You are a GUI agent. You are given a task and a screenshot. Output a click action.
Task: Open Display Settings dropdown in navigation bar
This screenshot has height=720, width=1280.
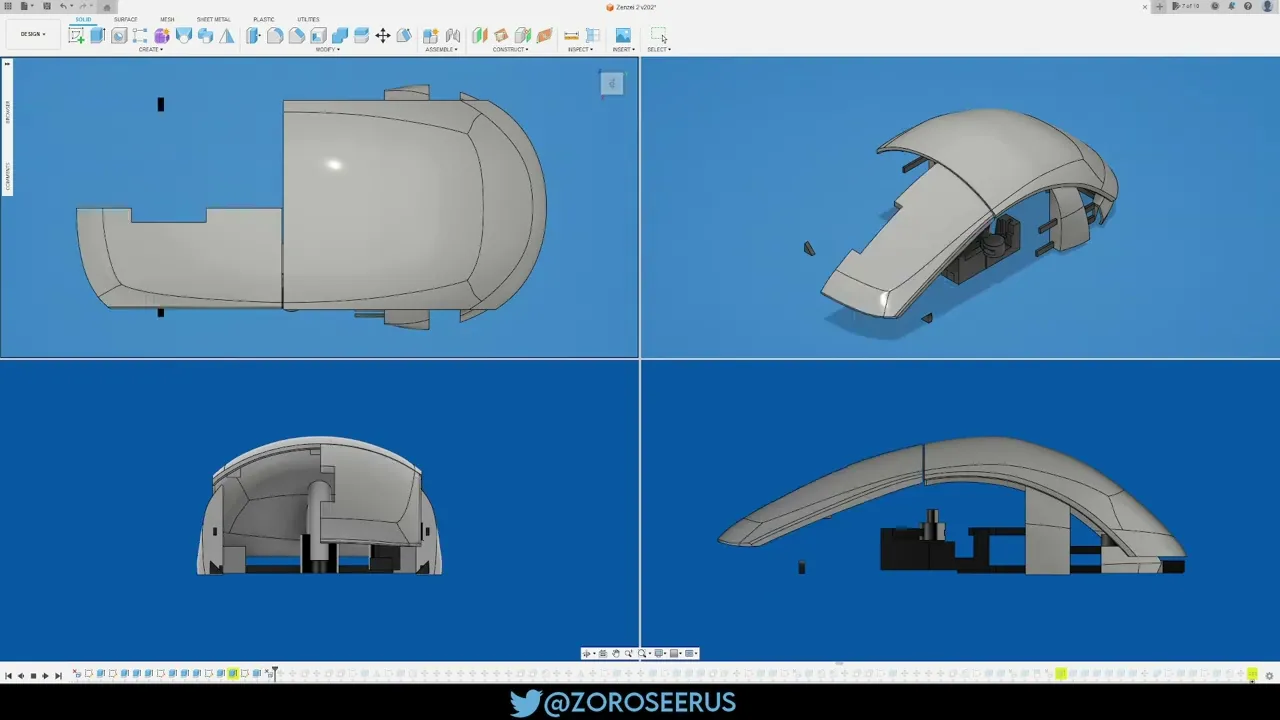coord(660,653)
